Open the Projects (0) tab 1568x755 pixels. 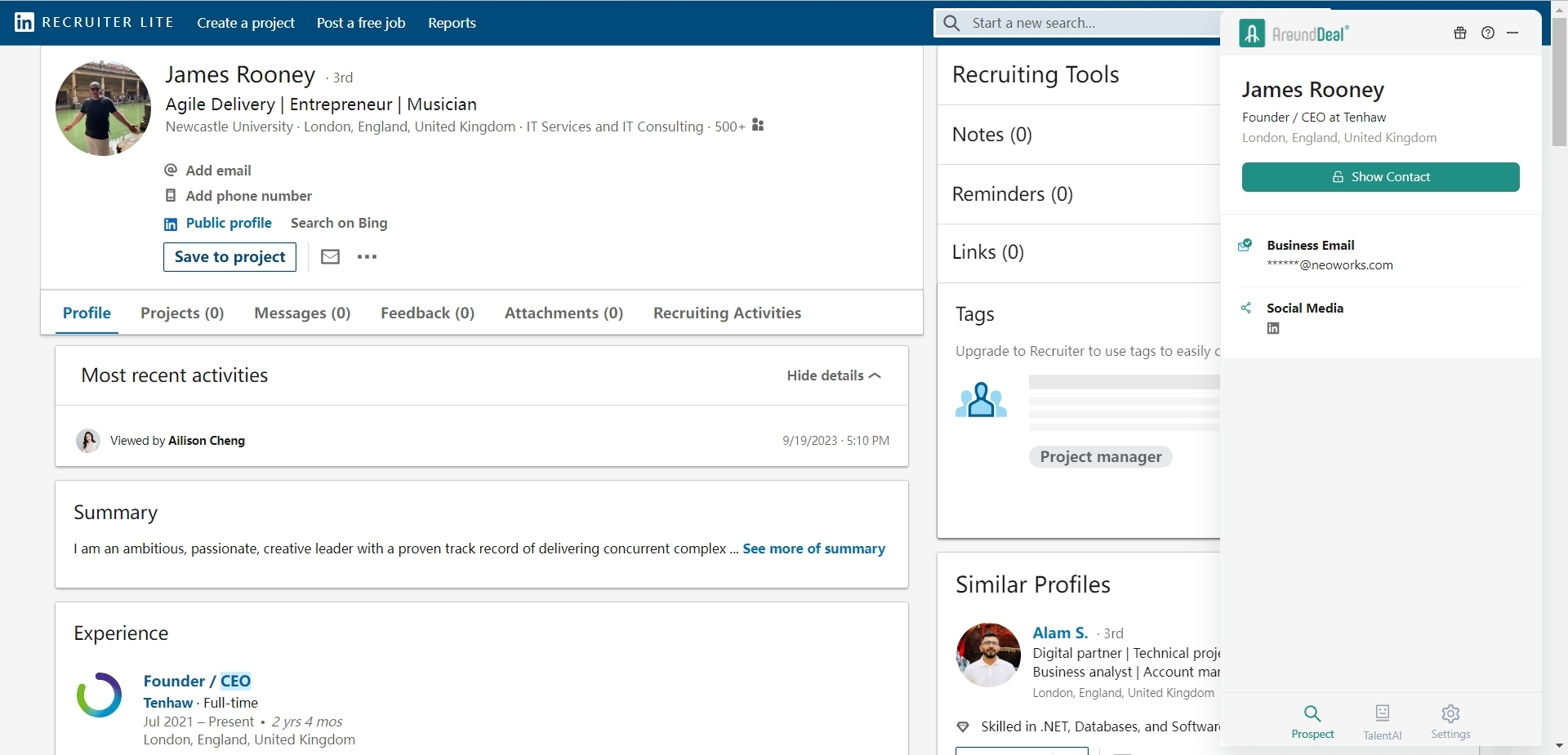pos(182,313)
